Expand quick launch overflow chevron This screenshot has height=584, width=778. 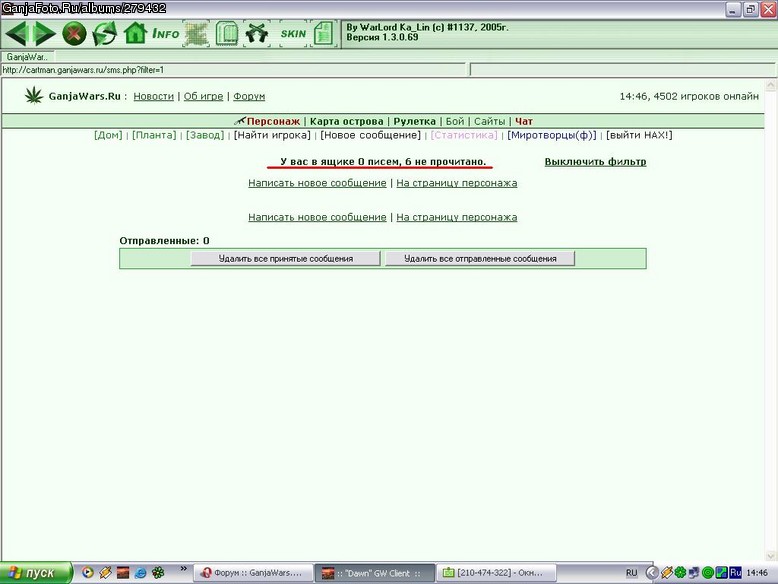(184, 569)
